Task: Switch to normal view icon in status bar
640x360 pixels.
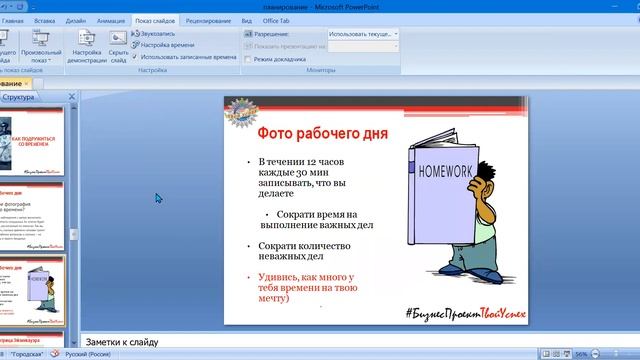Action: pos(546,354)
